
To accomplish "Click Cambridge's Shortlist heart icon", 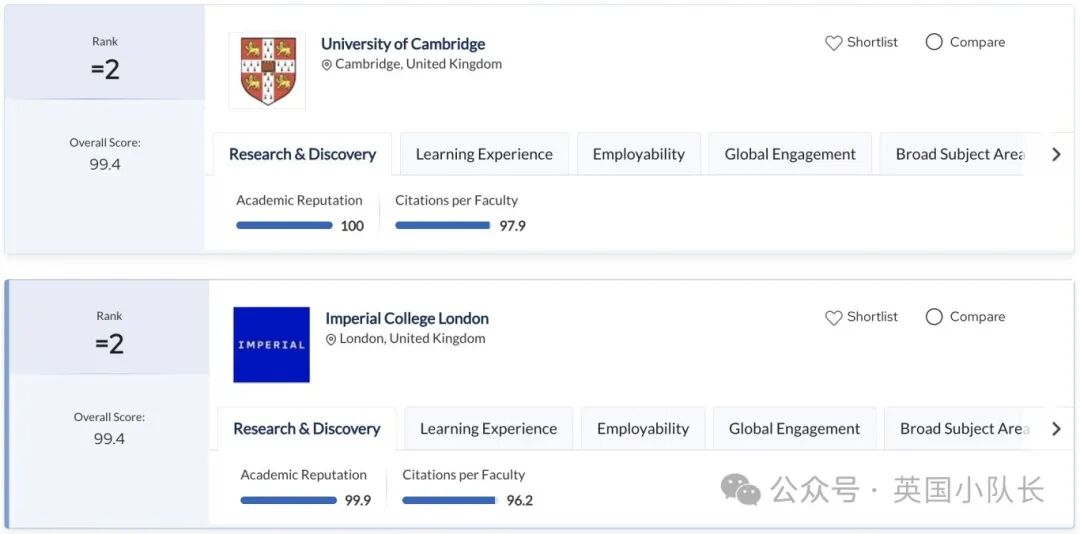I will point(833,43).
